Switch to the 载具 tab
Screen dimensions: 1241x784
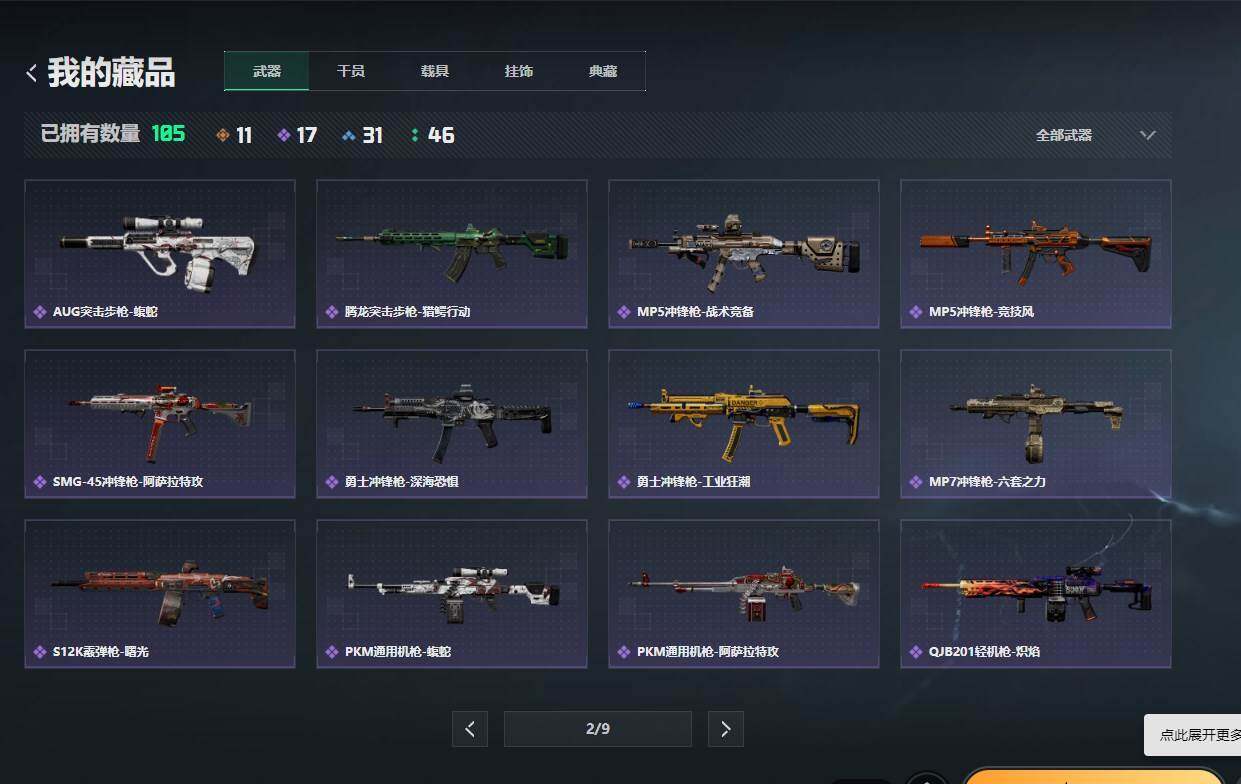[x=435, y=71]
